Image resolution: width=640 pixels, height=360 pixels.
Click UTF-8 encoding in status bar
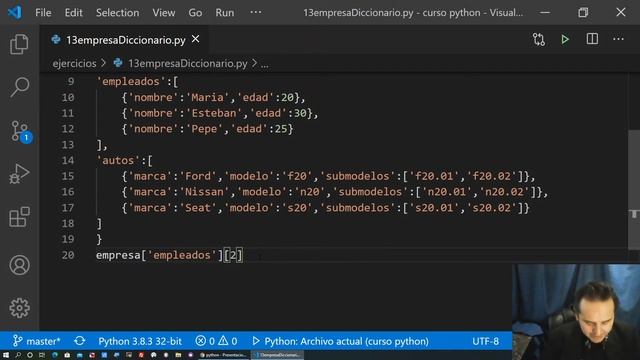tap(485, 341)
